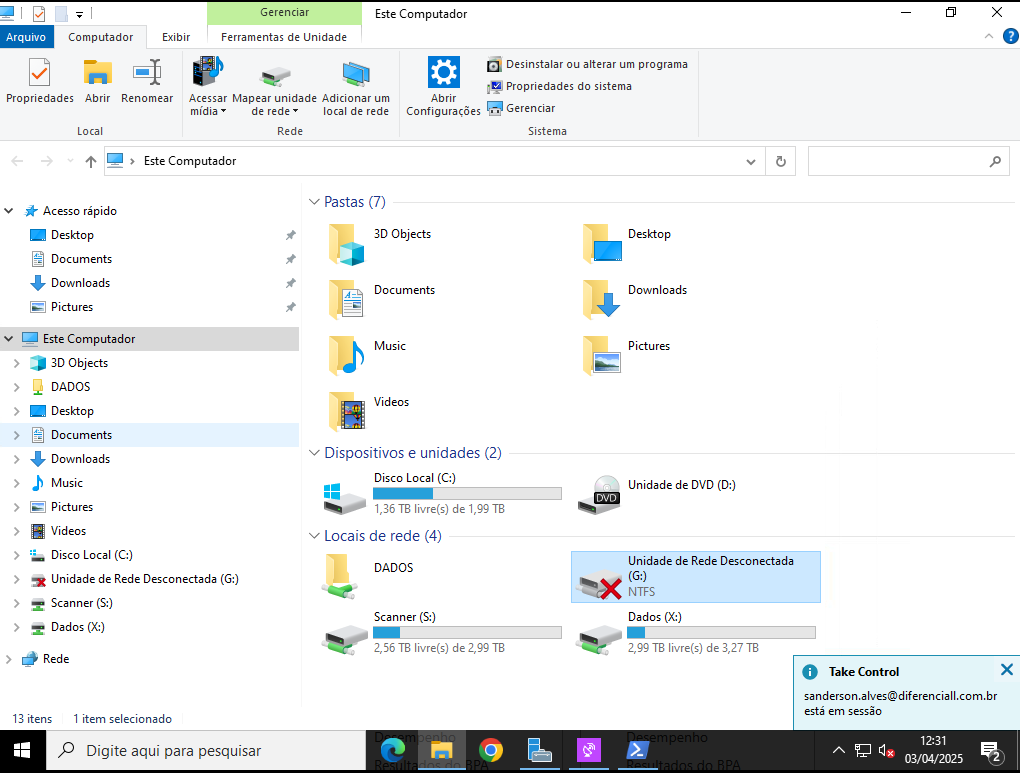The height and width of the screenshot is (773, 1020).
Task: Open ribbon help question mark
Action: [1011, 36]
